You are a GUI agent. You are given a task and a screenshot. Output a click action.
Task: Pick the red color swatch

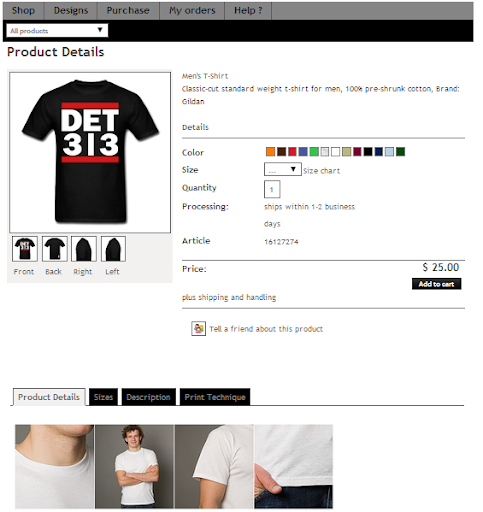292,152
